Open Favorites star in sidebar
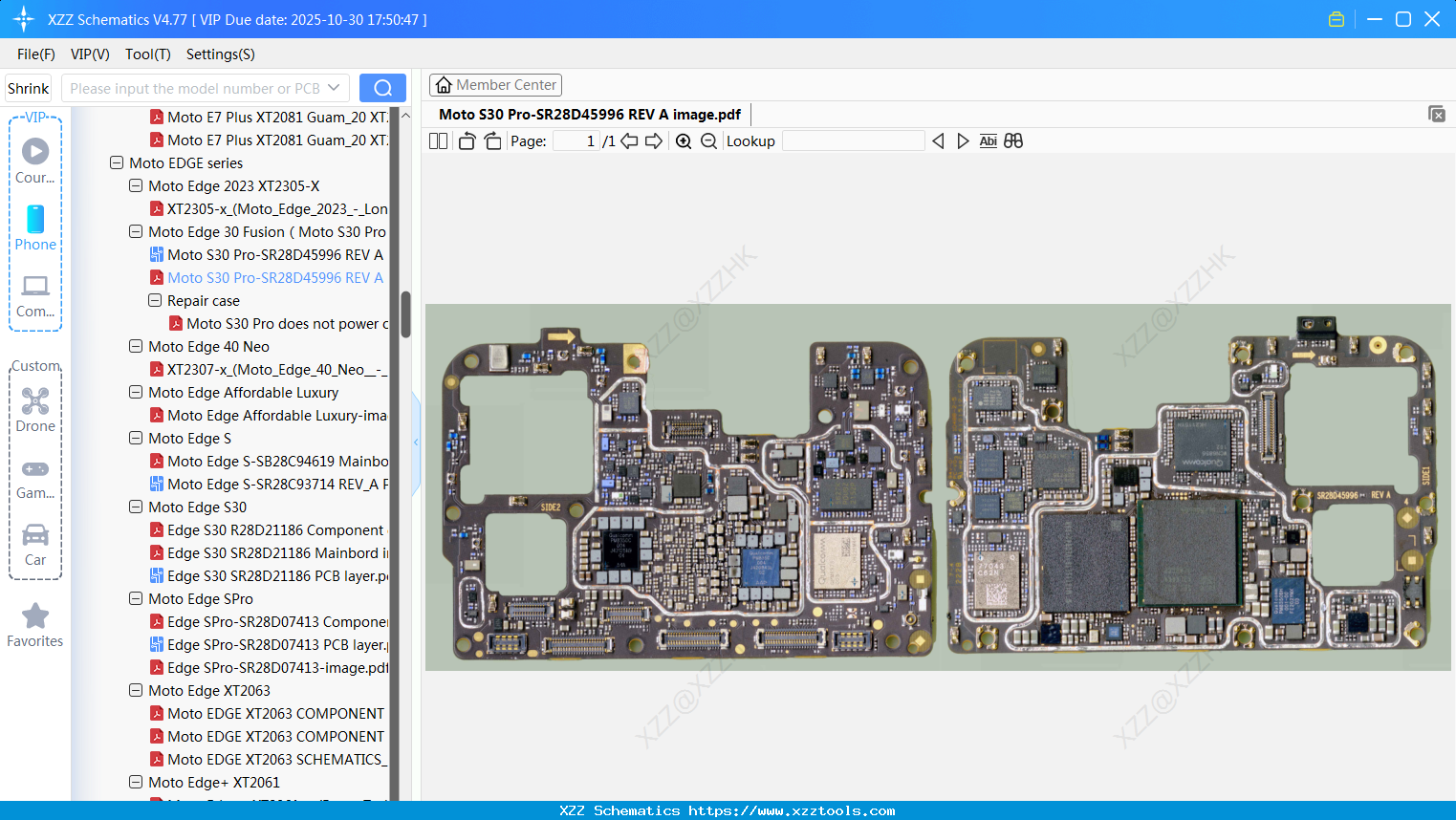 [x=35, y=625]
